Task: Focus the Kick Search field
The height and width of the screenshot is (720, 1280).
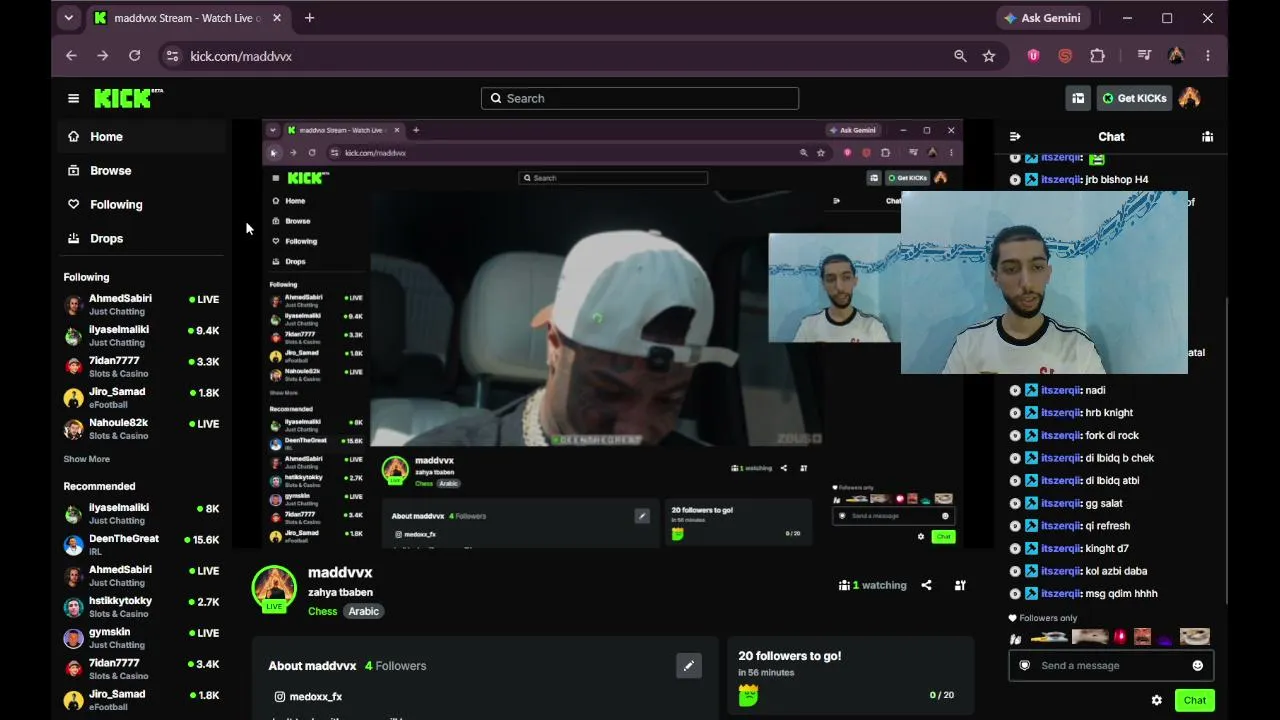Action: click(x=640, y=98)
